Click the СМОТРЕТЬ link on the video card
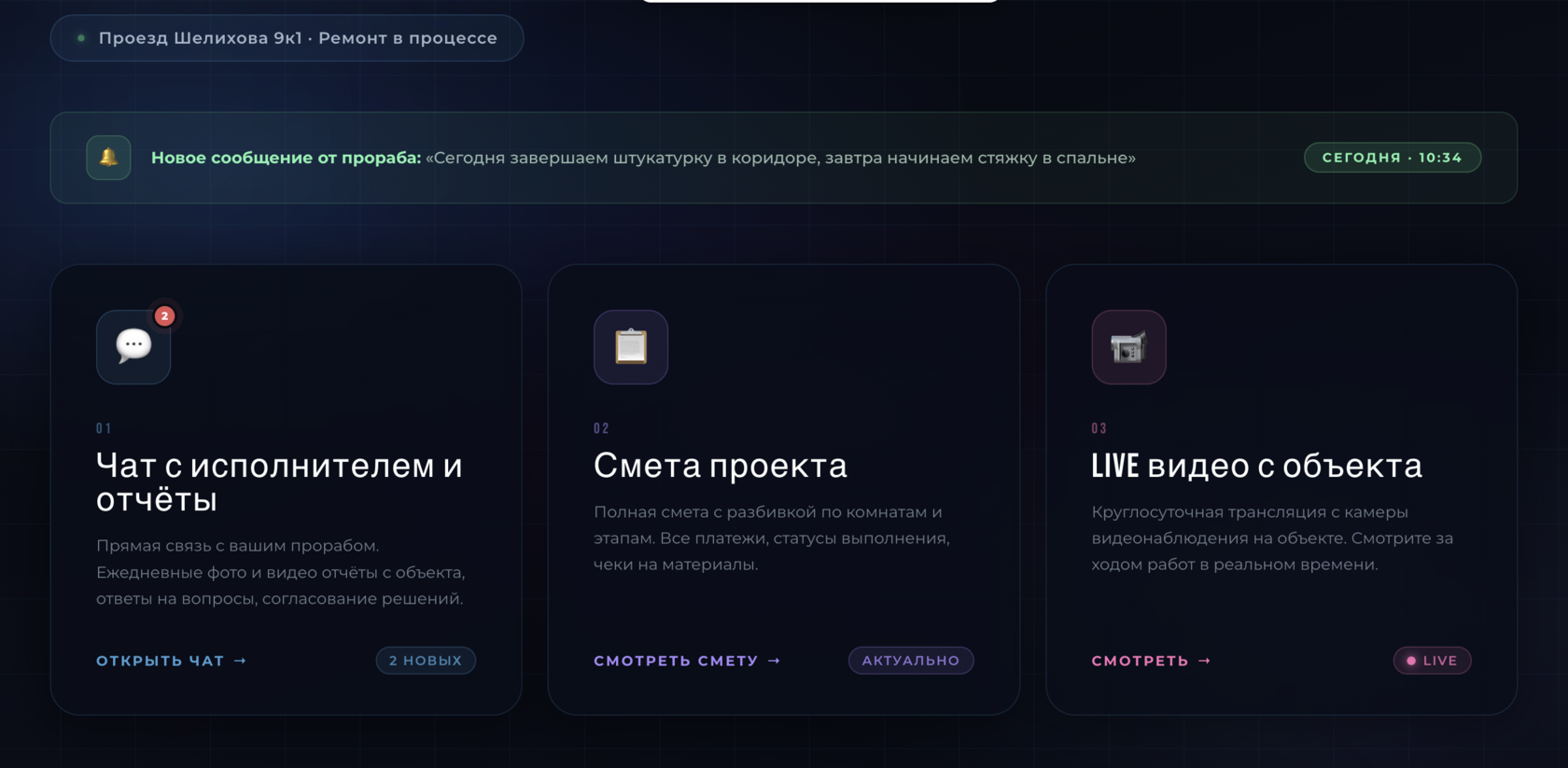 1141,661
